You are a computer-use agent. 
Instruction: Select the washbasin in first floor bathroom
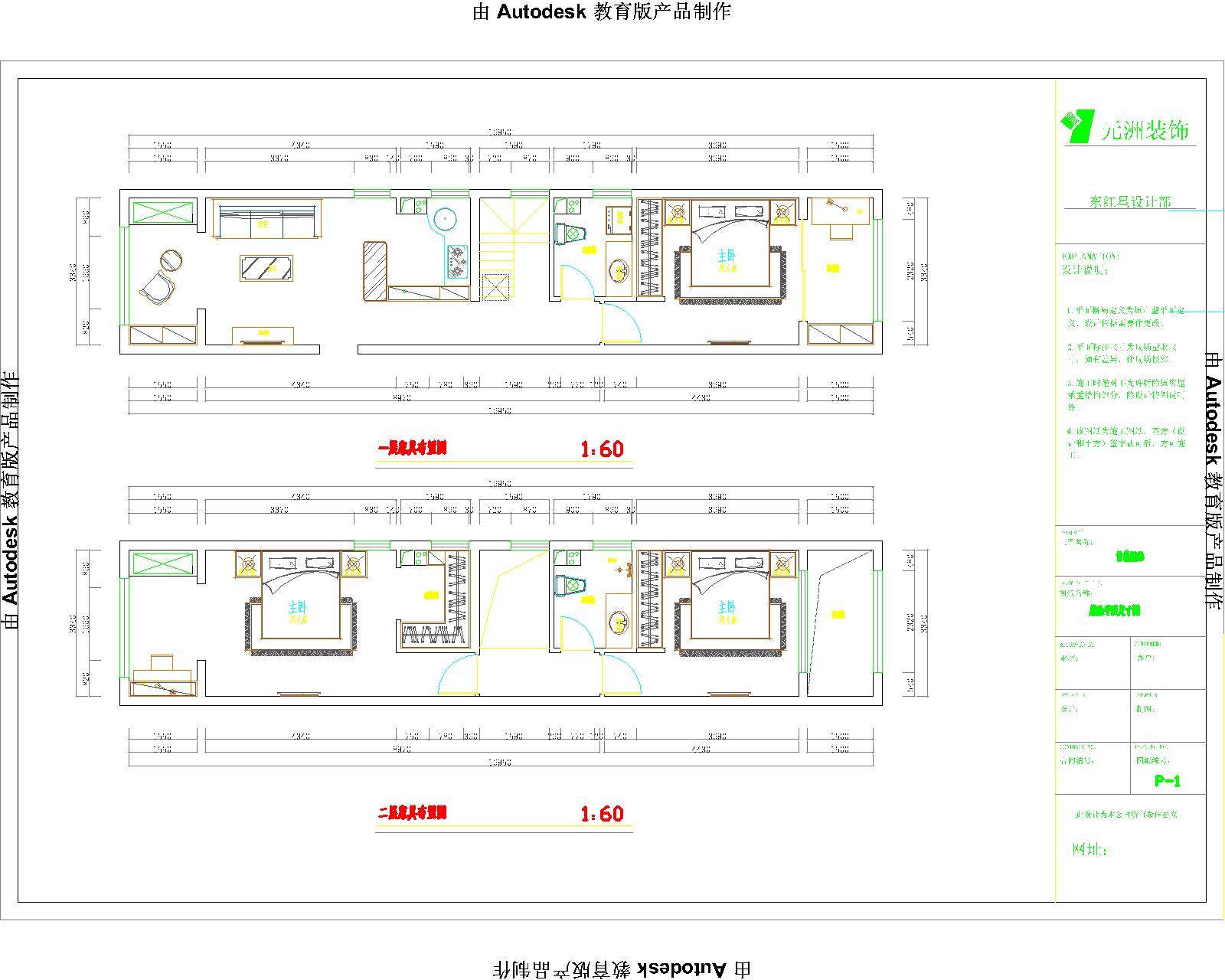pos(619,270)
